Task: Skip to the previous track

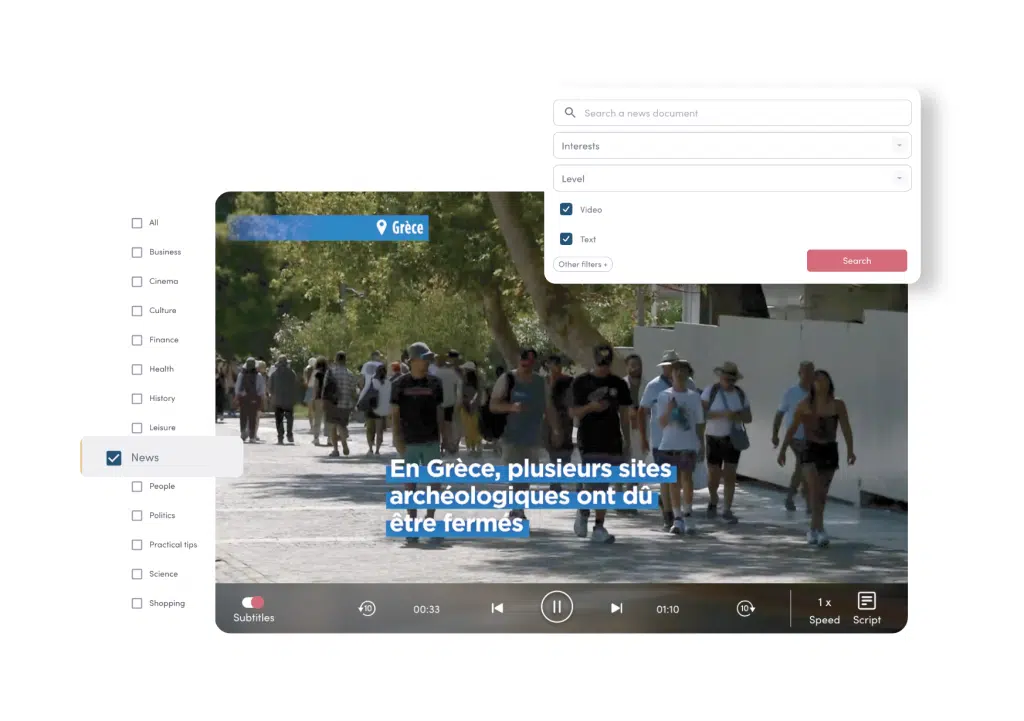Action: [x=498, y=608]
